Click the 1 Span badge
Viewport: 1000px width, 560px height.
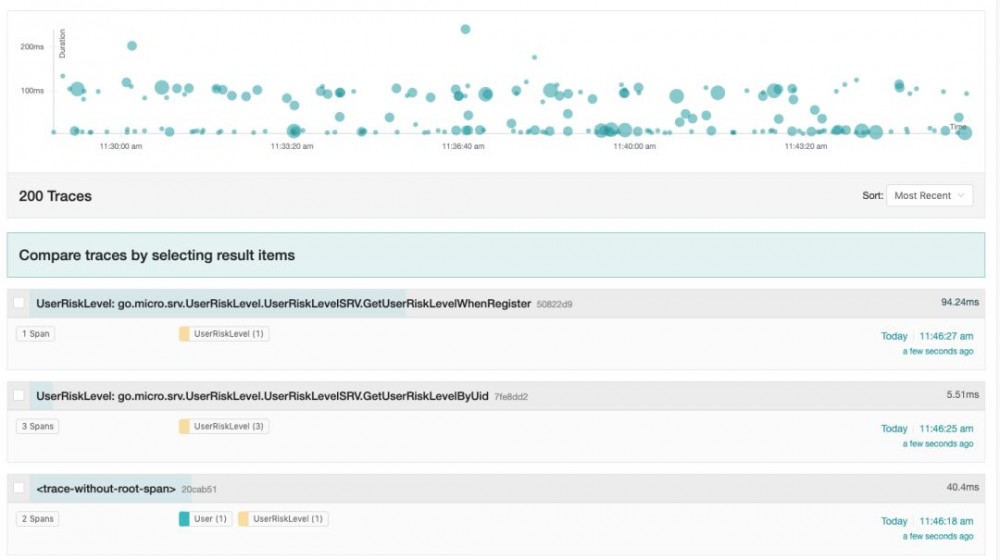click(35, 334)
